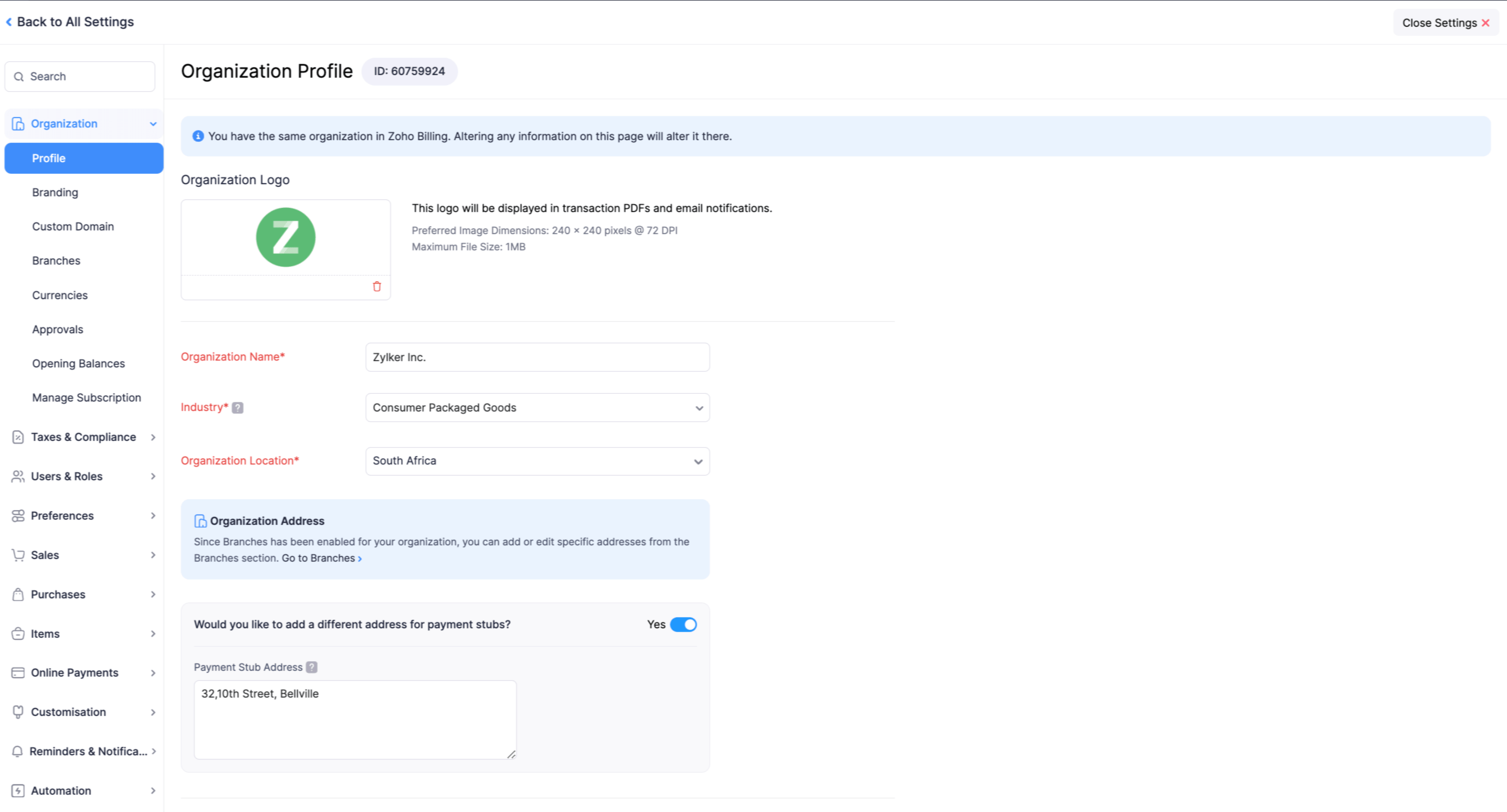Click Back to All Settings link
Image resolution: width=1507 pixels, height=812 pixels.
[70, 22]
